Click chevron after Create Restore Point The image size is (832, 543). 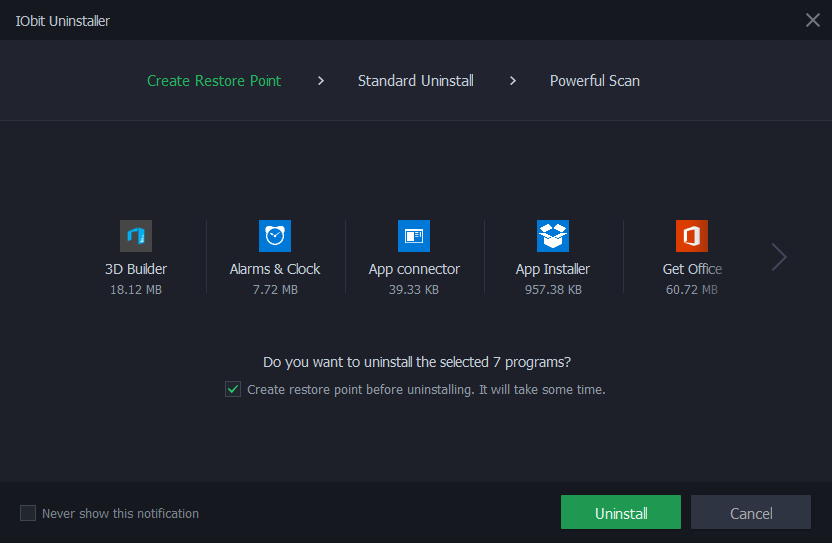(x=320, y=81)
